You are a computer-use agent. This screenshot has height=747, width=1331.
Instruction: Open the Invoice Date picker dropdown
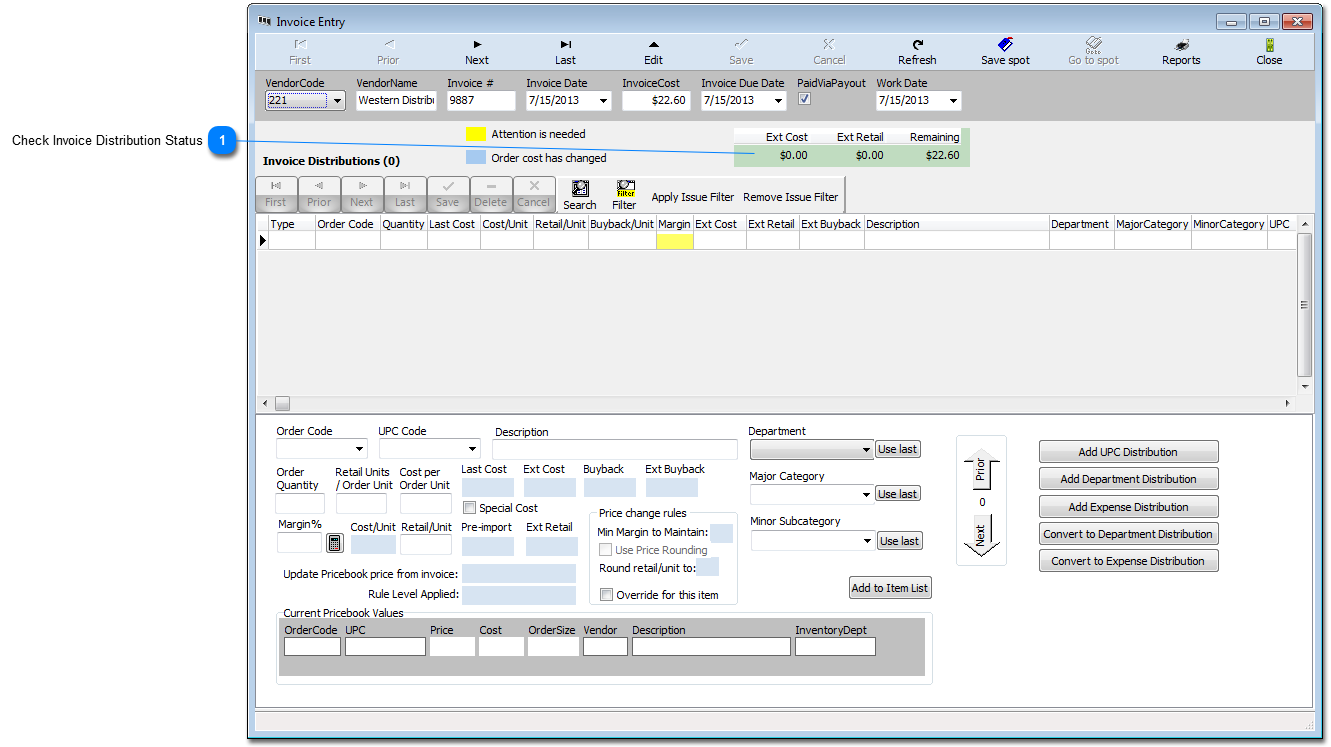[x=603, y=101]
